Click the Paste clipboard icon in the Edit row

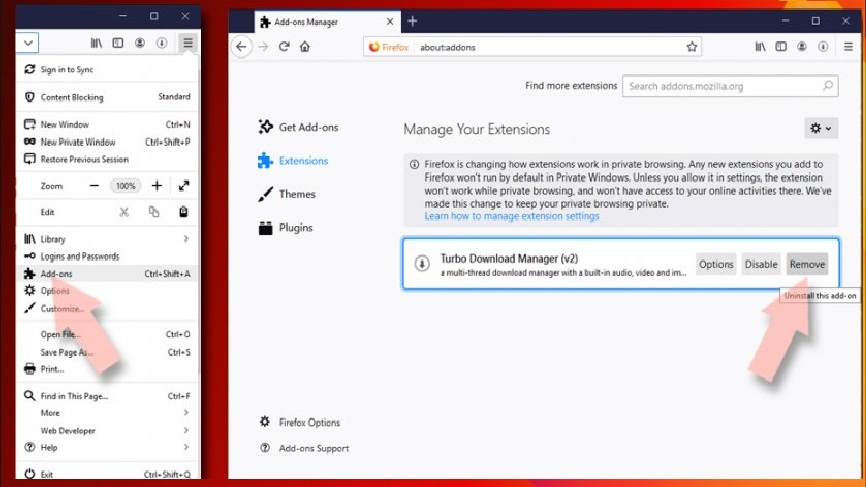[184, 212]
